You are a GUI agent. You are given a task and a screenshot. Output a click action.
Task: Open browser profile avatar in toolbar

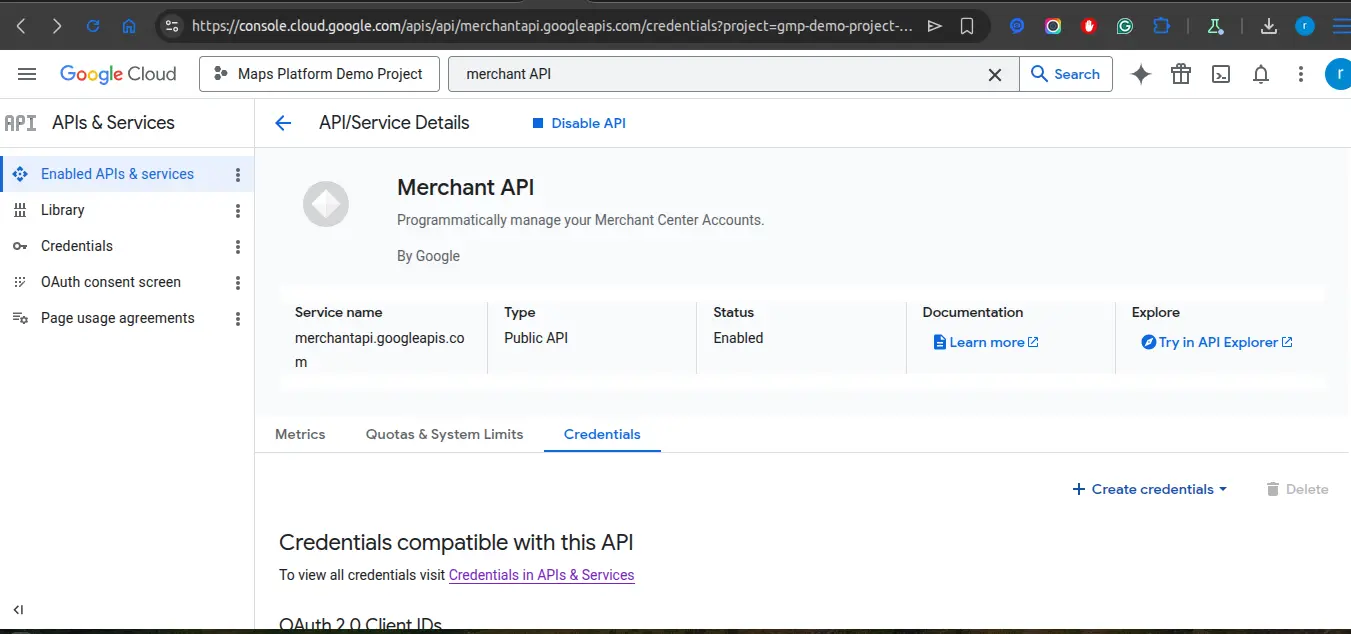tap(1305, 26)
